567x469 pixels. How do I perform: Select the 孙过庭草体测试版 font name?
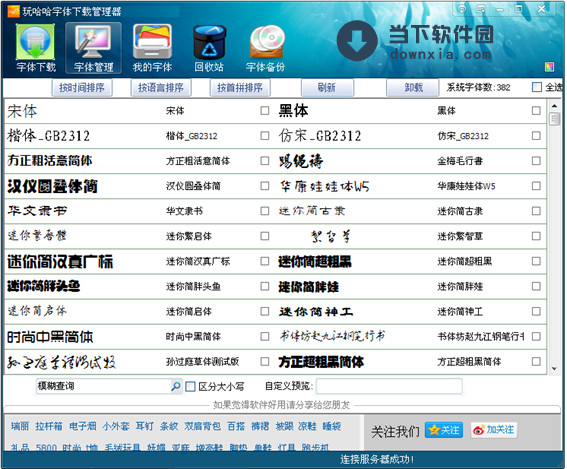202,362
